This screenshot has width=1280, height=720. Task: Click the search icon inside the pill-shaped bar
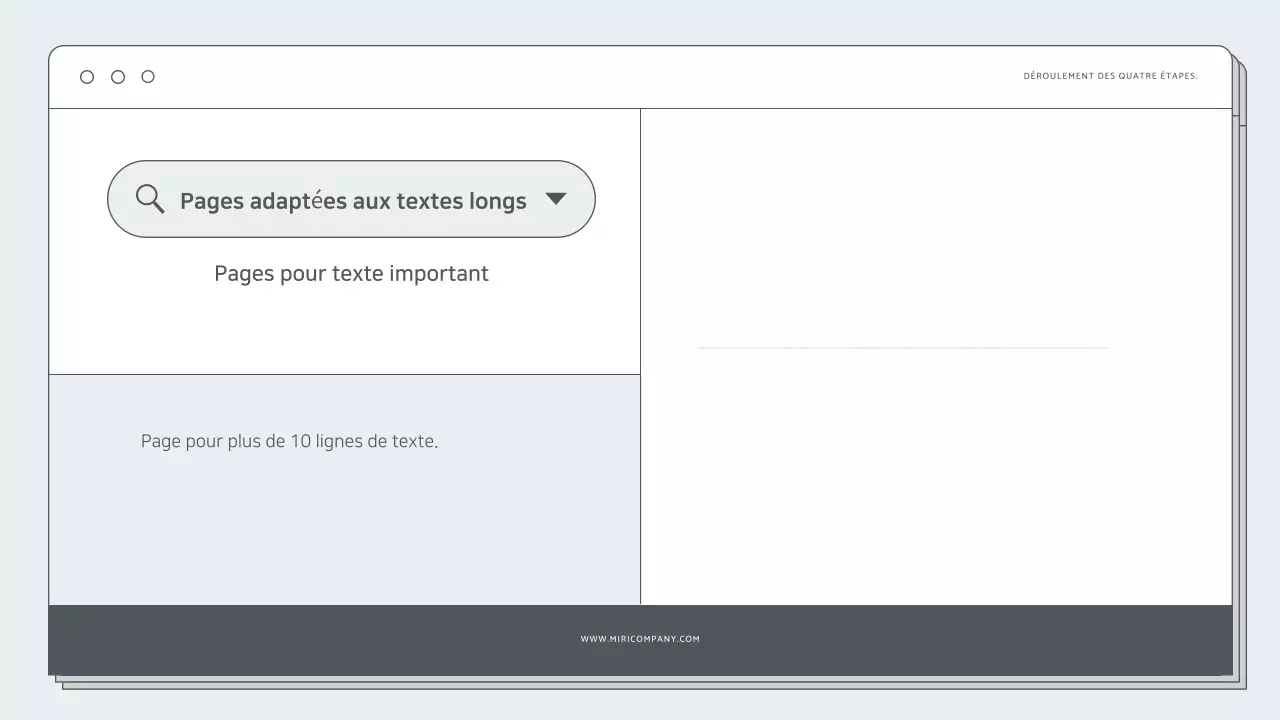coord(149,199)
